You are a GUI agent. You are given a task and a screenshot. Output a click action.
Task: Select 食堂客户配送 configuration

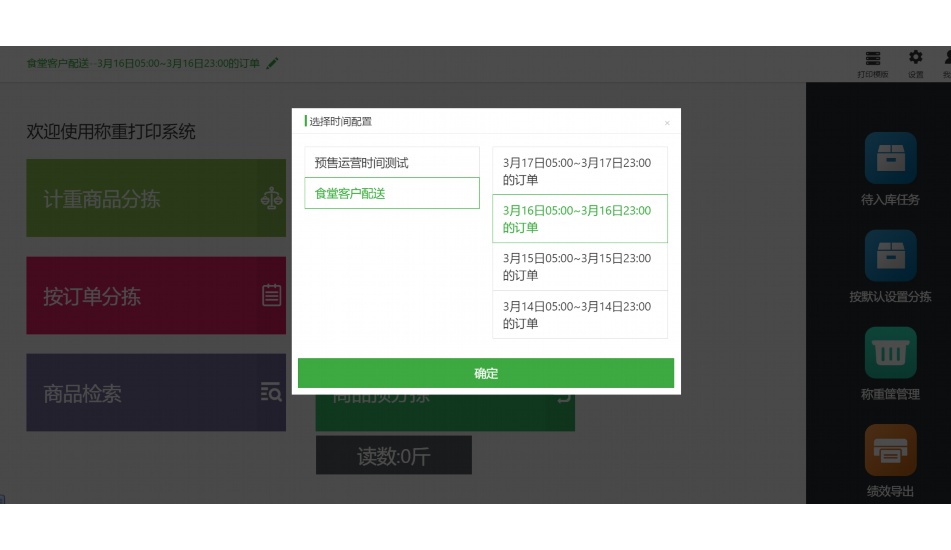click(391, 193)
